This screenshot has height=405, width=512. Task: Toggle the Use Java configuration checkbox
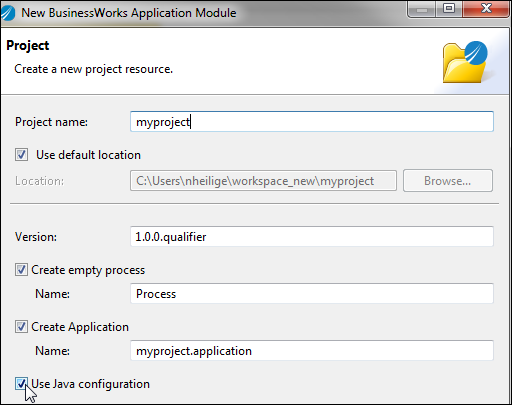click(21, 384)
